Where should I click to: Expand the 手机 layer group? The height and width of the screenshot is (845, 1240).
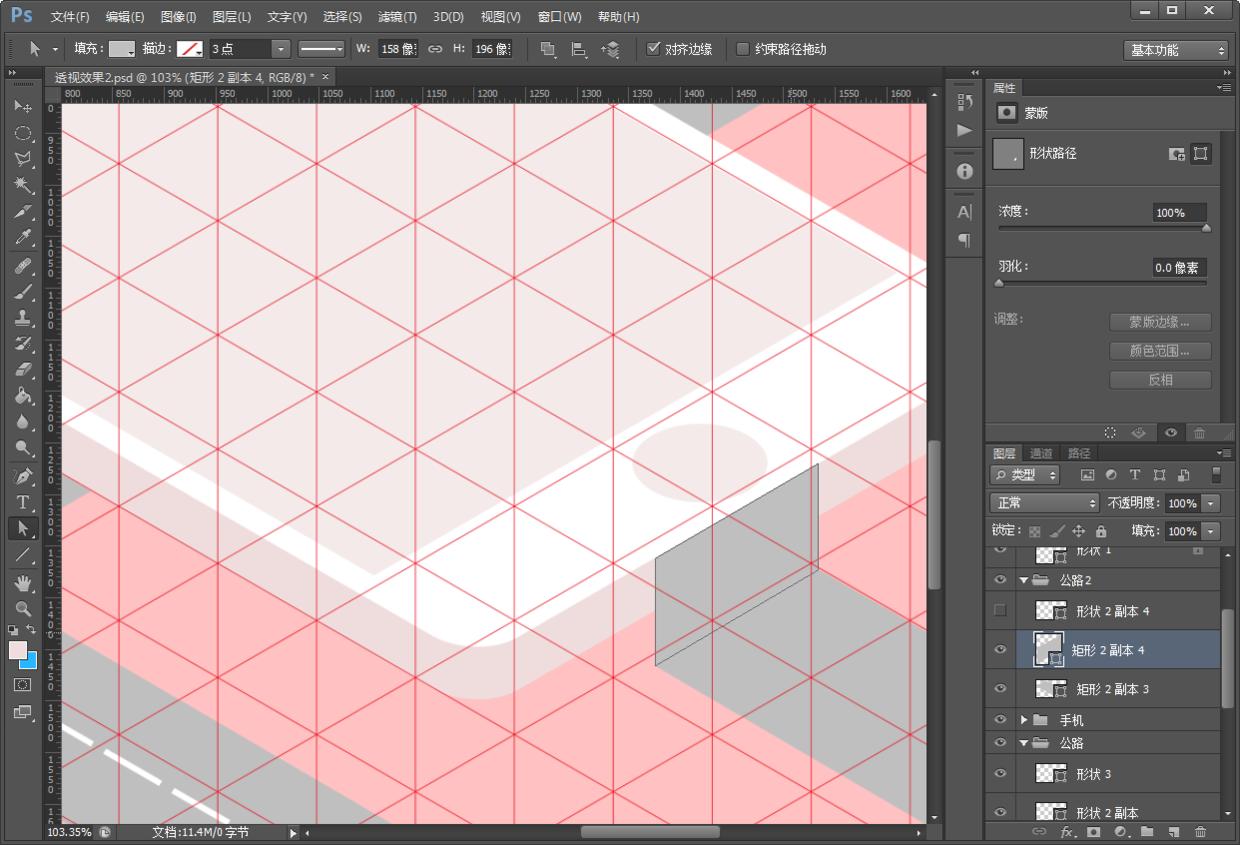point(1024,720)
